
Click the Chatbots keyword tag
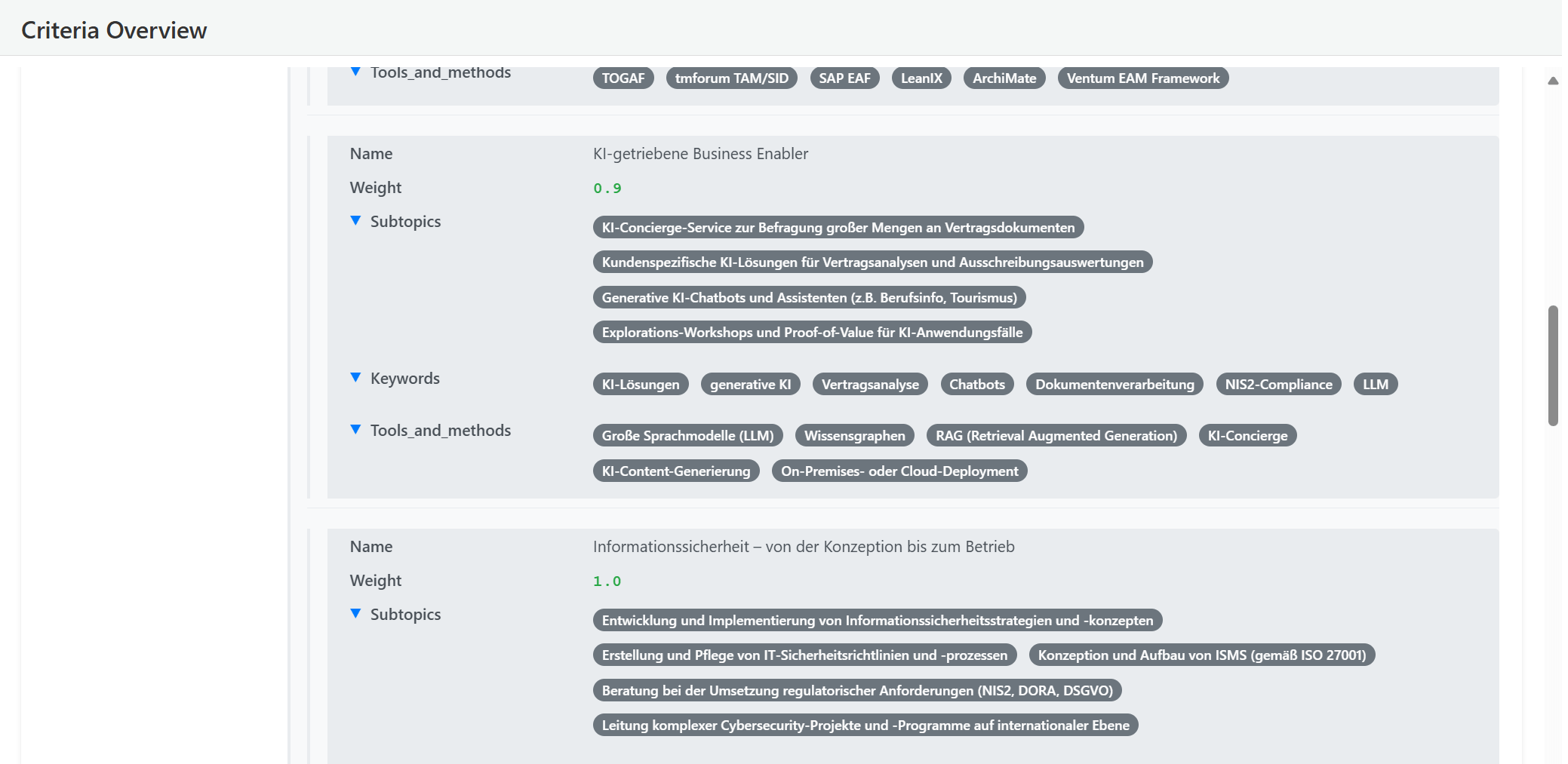(976, 385)
